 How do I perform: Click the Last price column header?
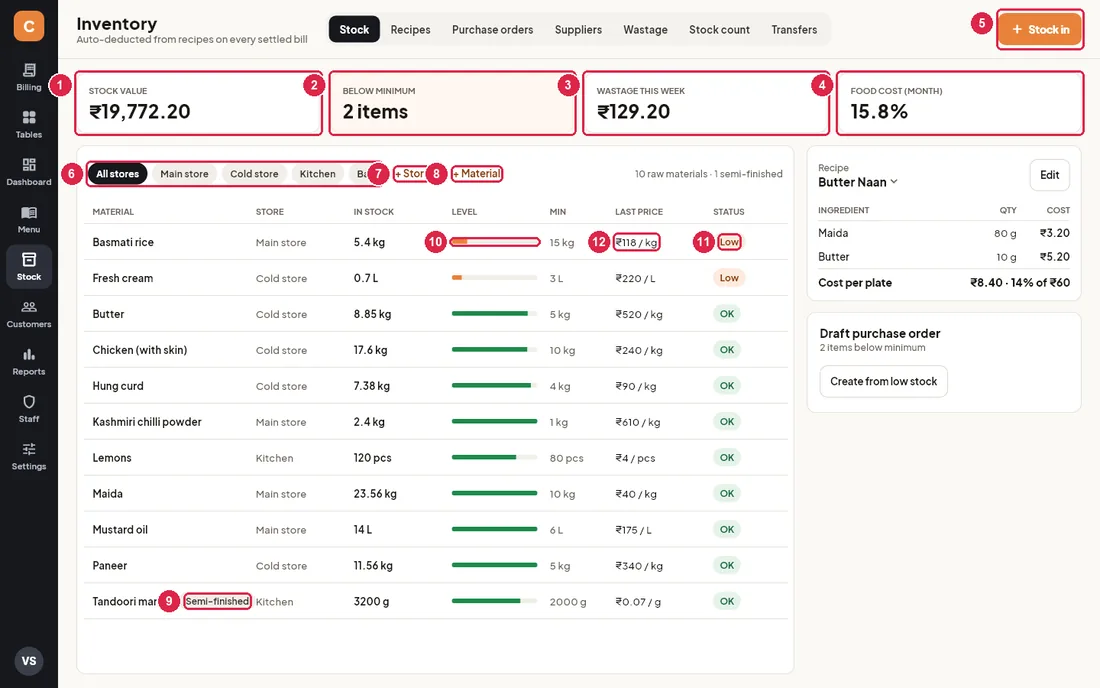pos(638,212)
